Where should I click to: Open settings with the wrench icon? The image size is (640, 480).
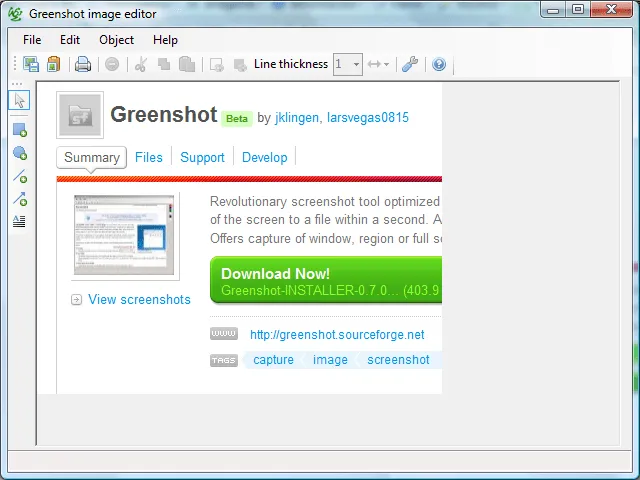click(410, 64)
